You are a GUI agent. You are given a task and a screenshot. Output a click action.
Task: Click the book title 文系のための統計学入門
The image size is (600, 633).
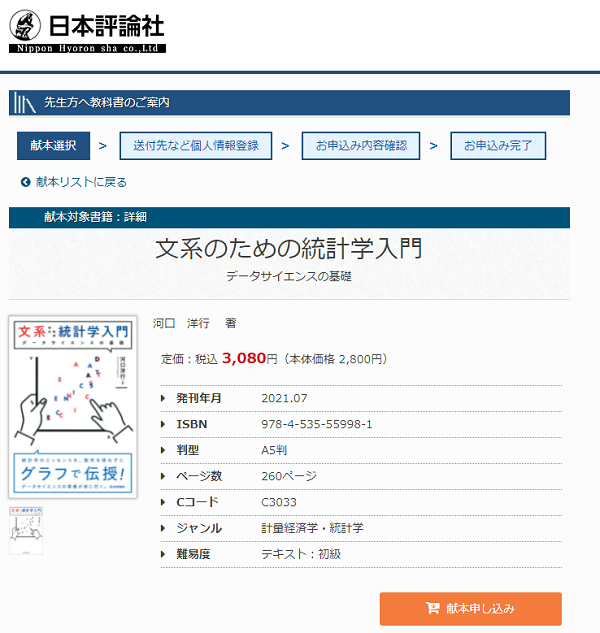289,248
